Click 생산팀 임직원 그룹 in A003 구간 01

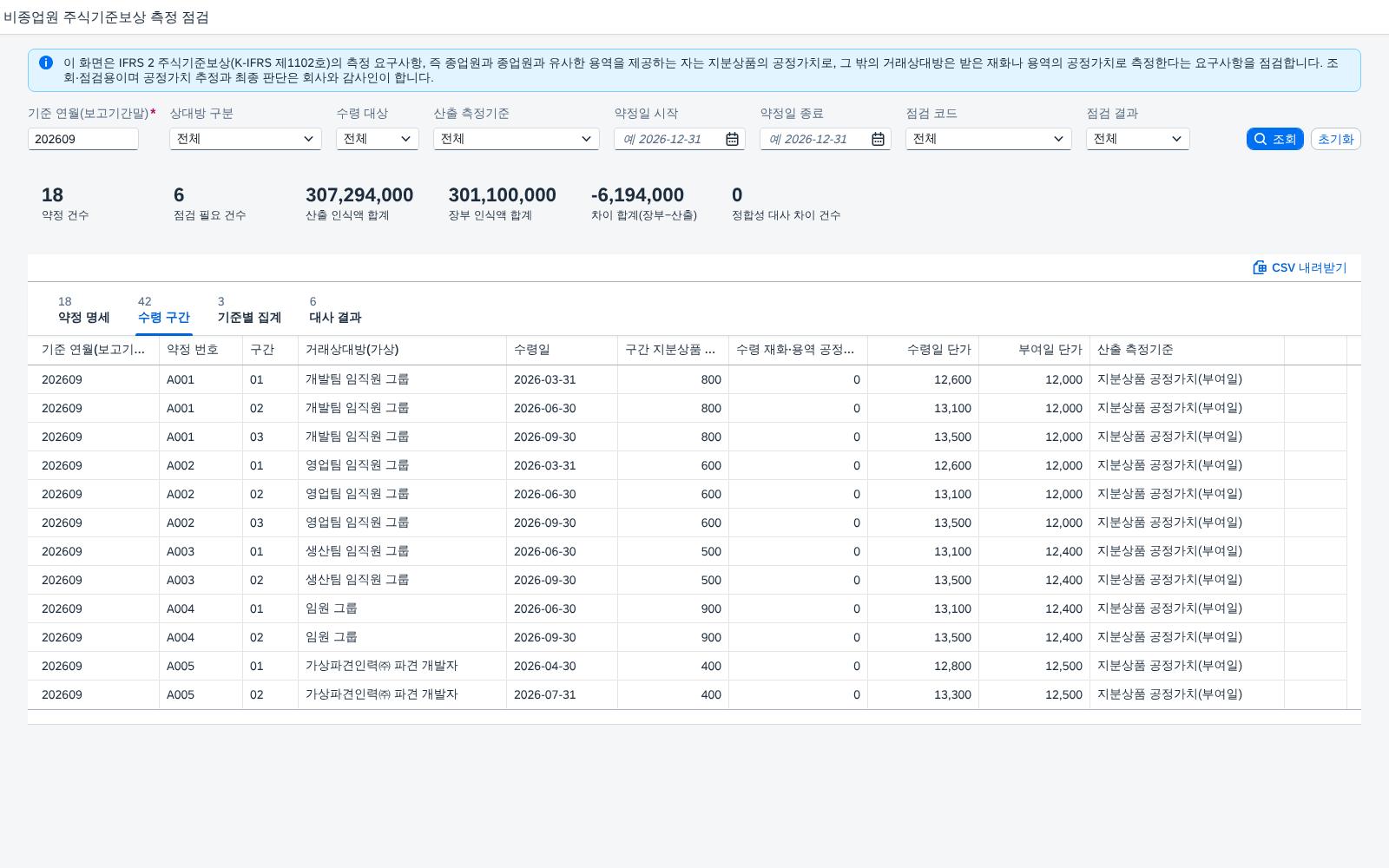tap(357, 551)
